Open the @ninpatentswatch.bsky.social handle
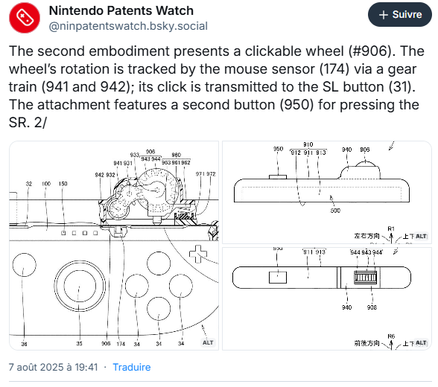The width and height of the screenshot is (438, 387). (x=128, y=26)
